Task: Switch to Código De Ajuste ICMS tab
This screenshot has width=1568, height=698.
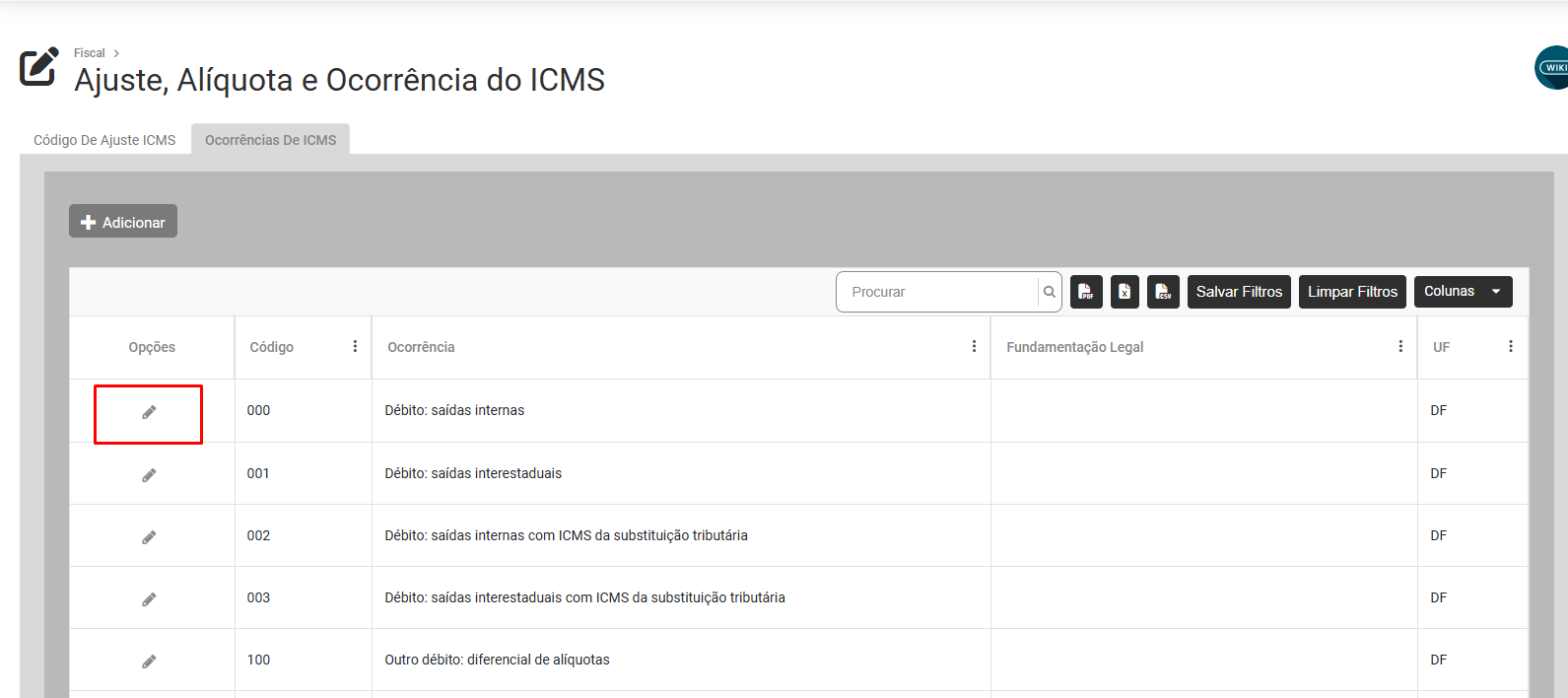Action: [104, 140]
